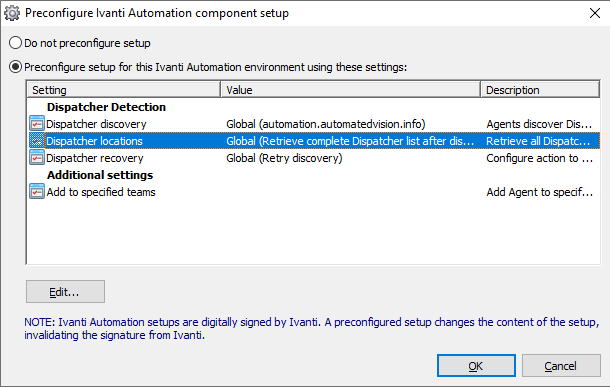The image size is (610, 387).
Task: Close the Preconfigure setup dialog window
Action: 594,13
